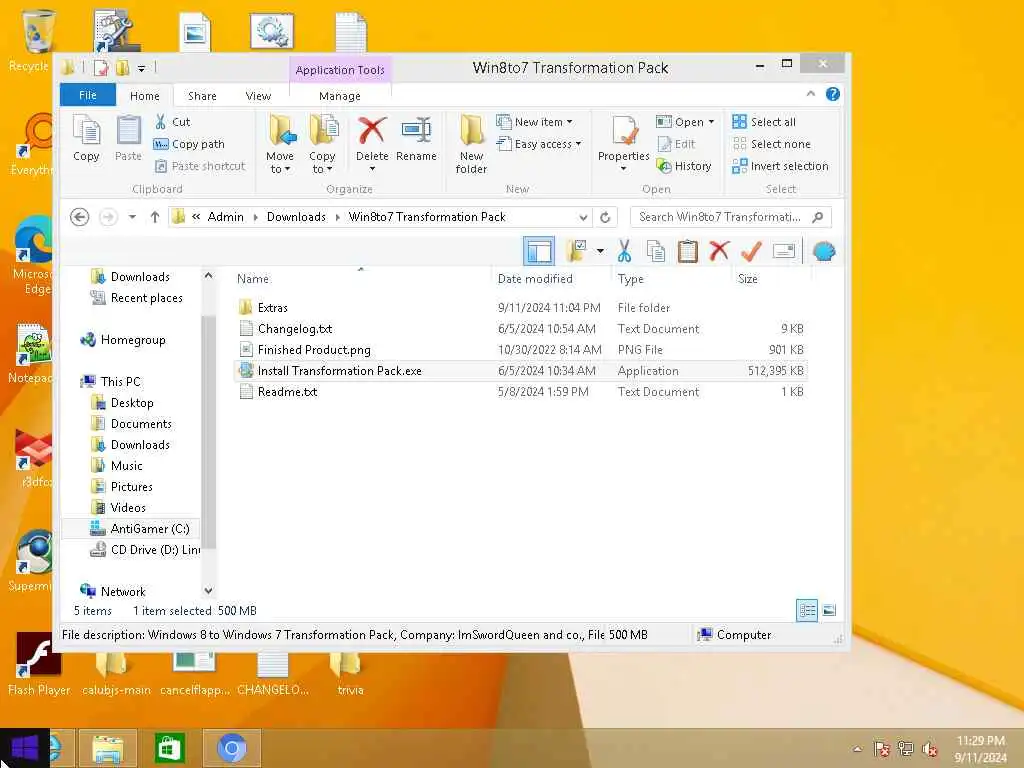
Task: Open the Manage tab under Application Tools
Action: (x=340, y=96)
